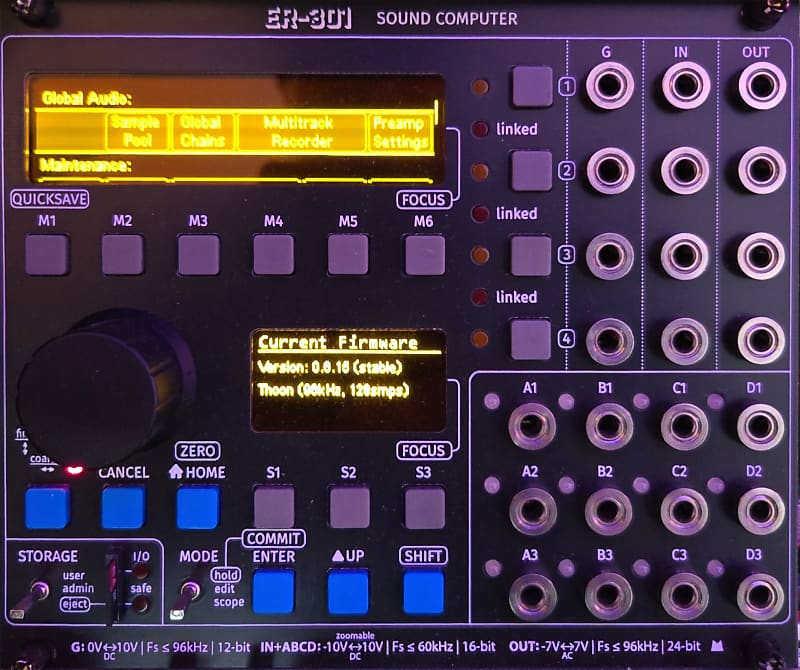Click the IN jack of row 4

point(685,340)
